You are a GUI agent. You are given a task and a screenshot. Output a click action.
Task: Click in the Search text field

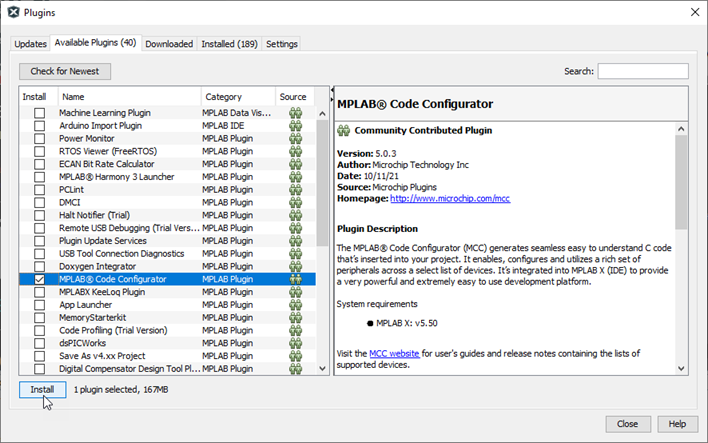coord(642,71)
